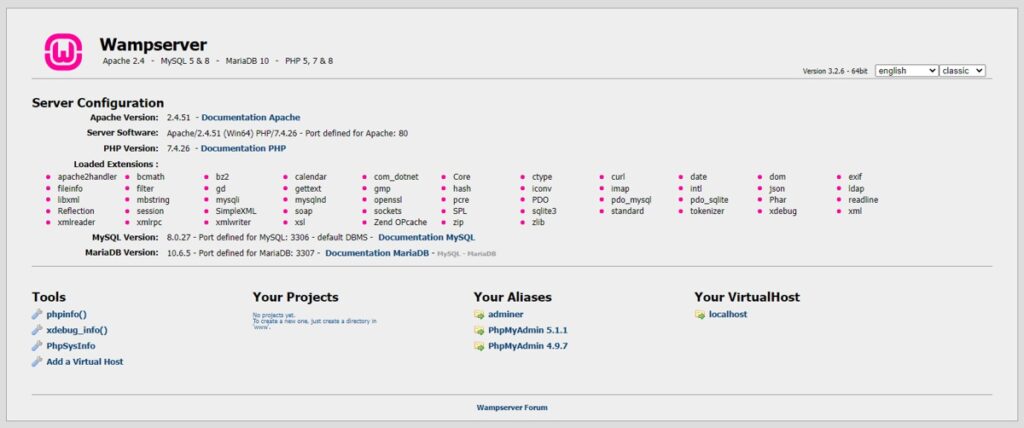
Task: Click the Your Aliases heading
Action: click(513, 297)
